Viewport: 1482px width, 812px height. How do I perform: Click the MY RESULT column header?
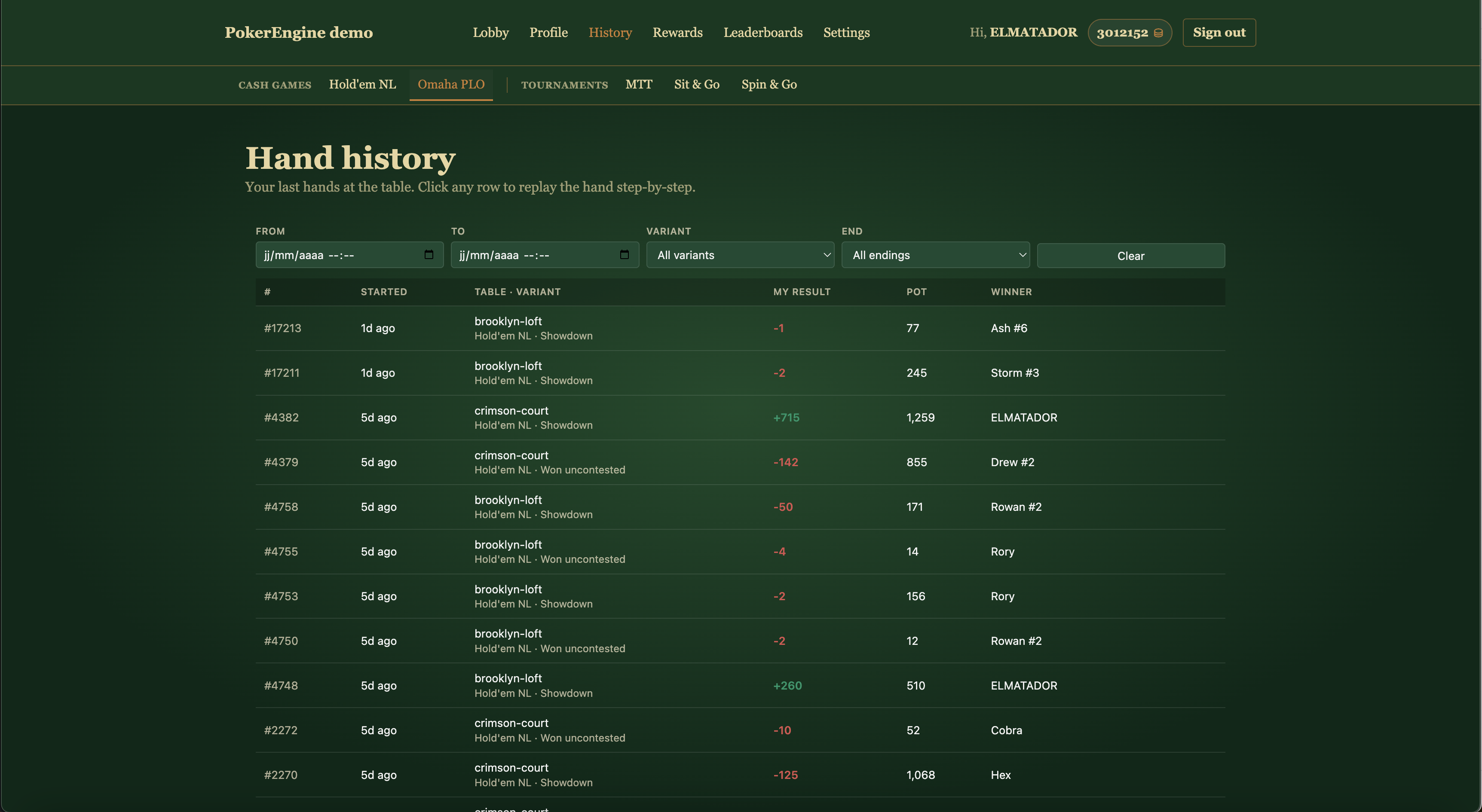click(x=802, y=292)
